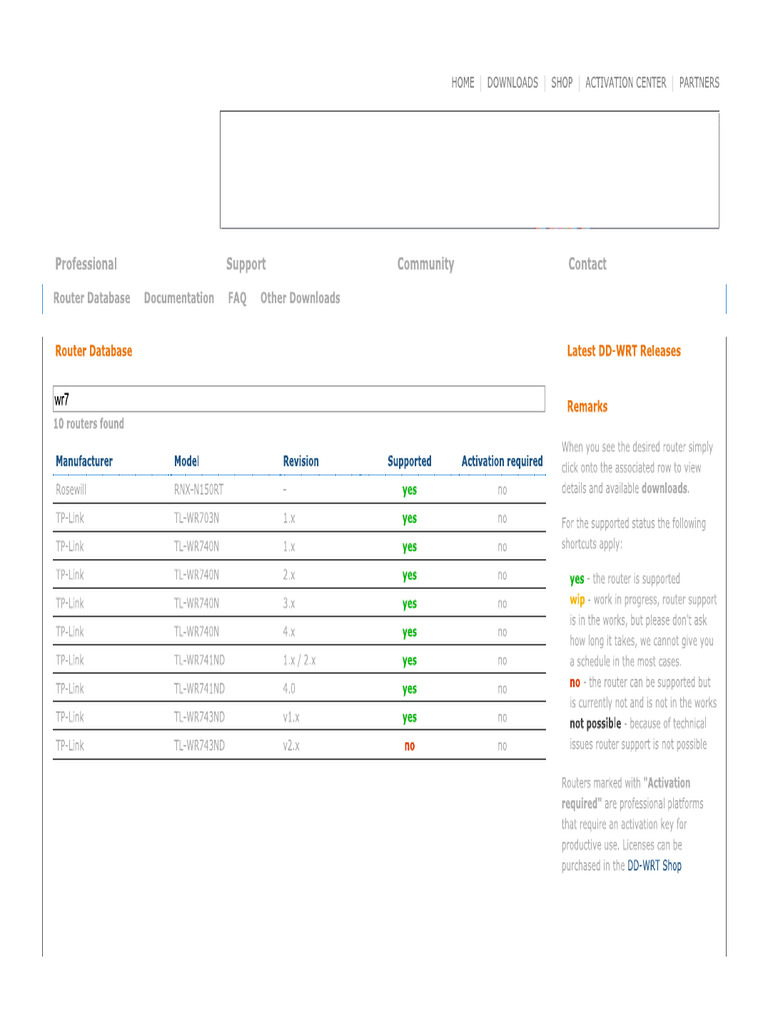Image resolution: width=768 pixels, height=1024 pixels.
Task: Click the 'not possible' legend entry
Action: (x=595, y=724)
